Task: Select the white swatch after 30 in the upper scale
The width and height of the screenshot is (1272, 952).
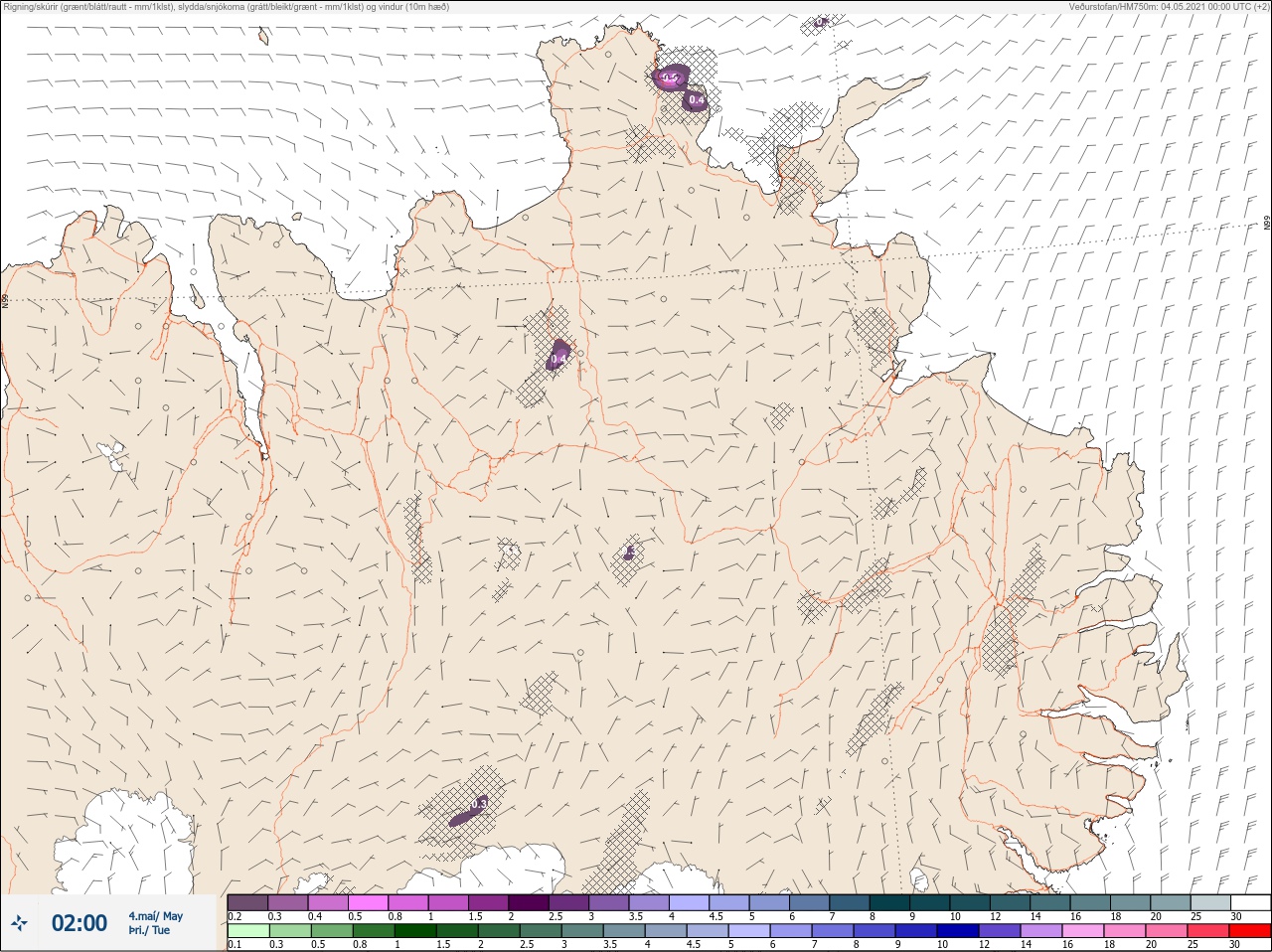Action: (1250, 902)
